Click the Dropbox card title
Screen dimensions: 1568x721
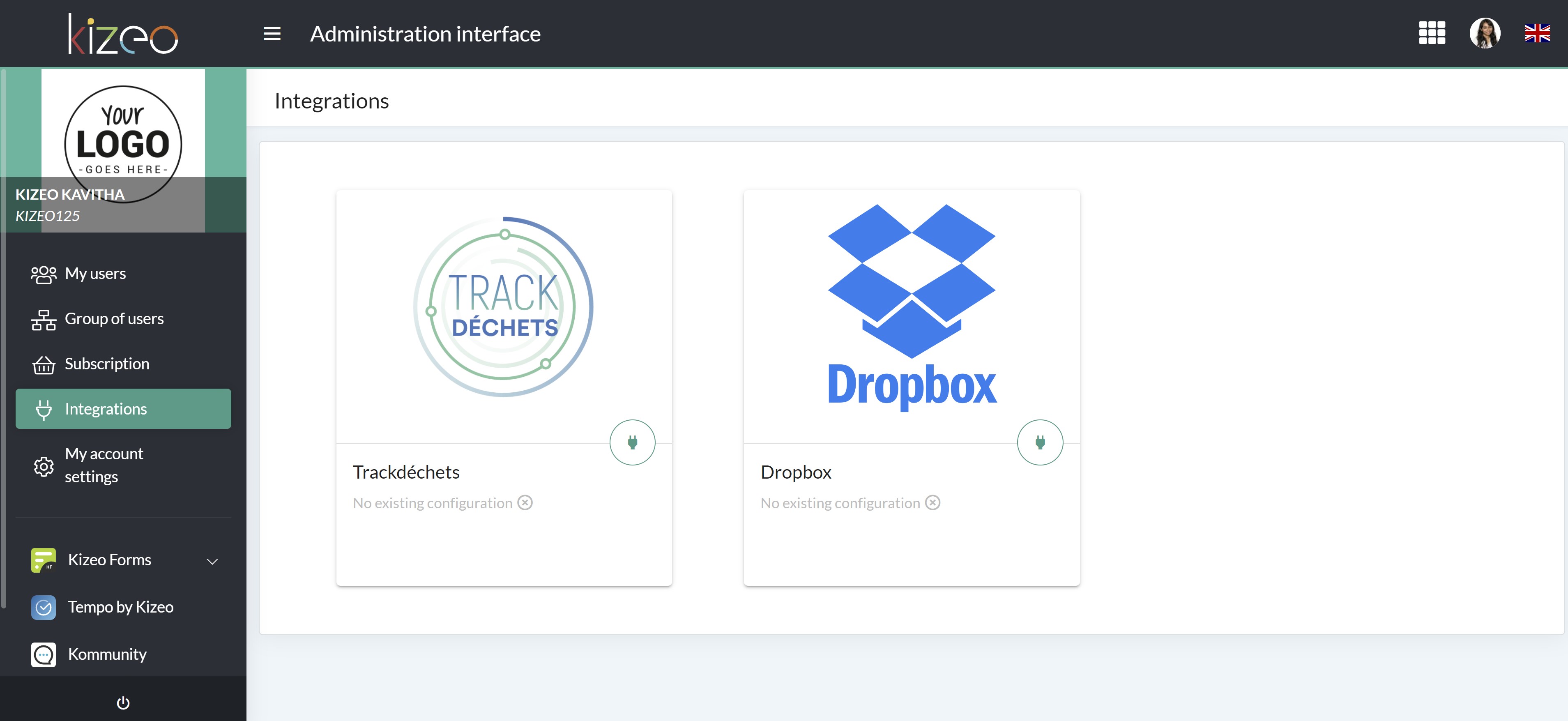(x=796, y=472)
